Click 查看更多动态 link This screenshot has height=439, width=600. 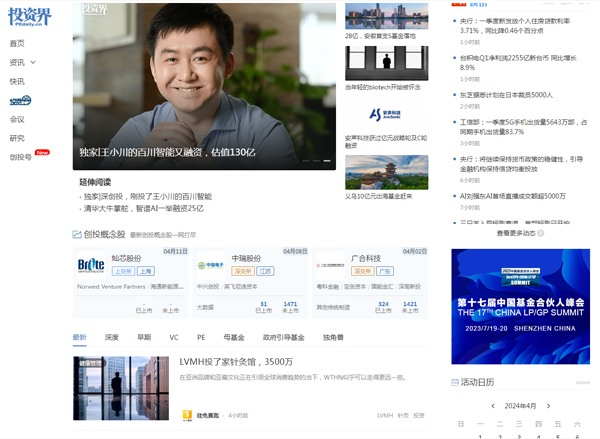(516, 233)
